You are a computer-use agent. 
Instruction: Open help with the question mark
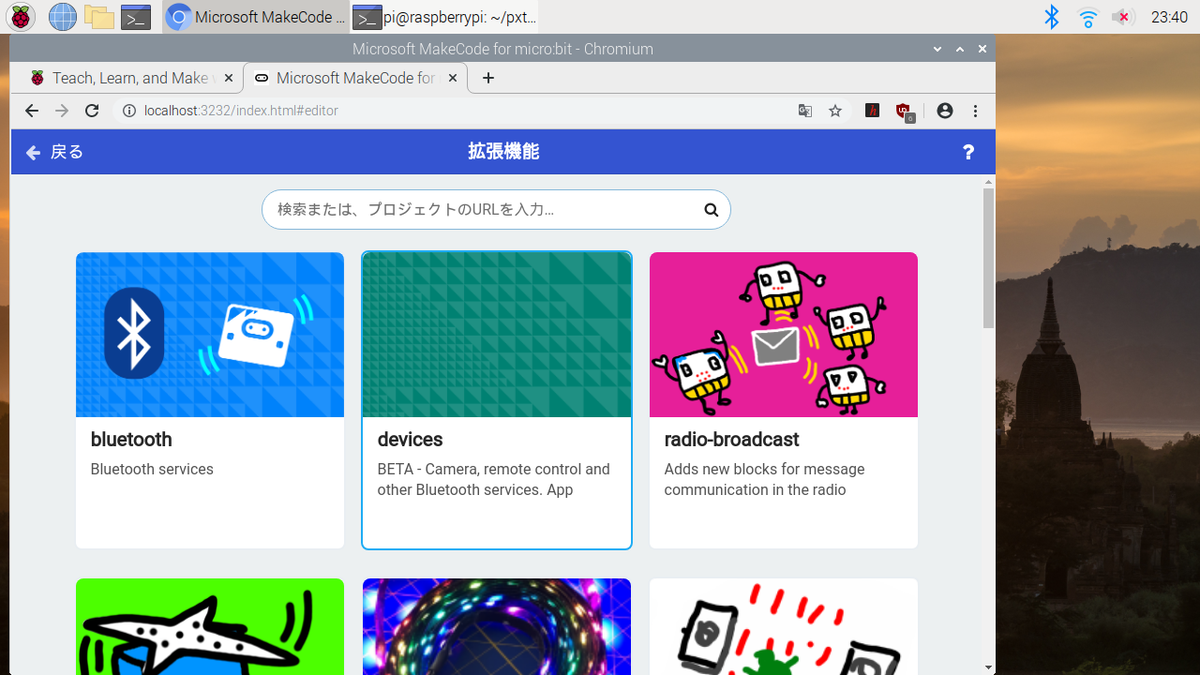tap(968, 152)
